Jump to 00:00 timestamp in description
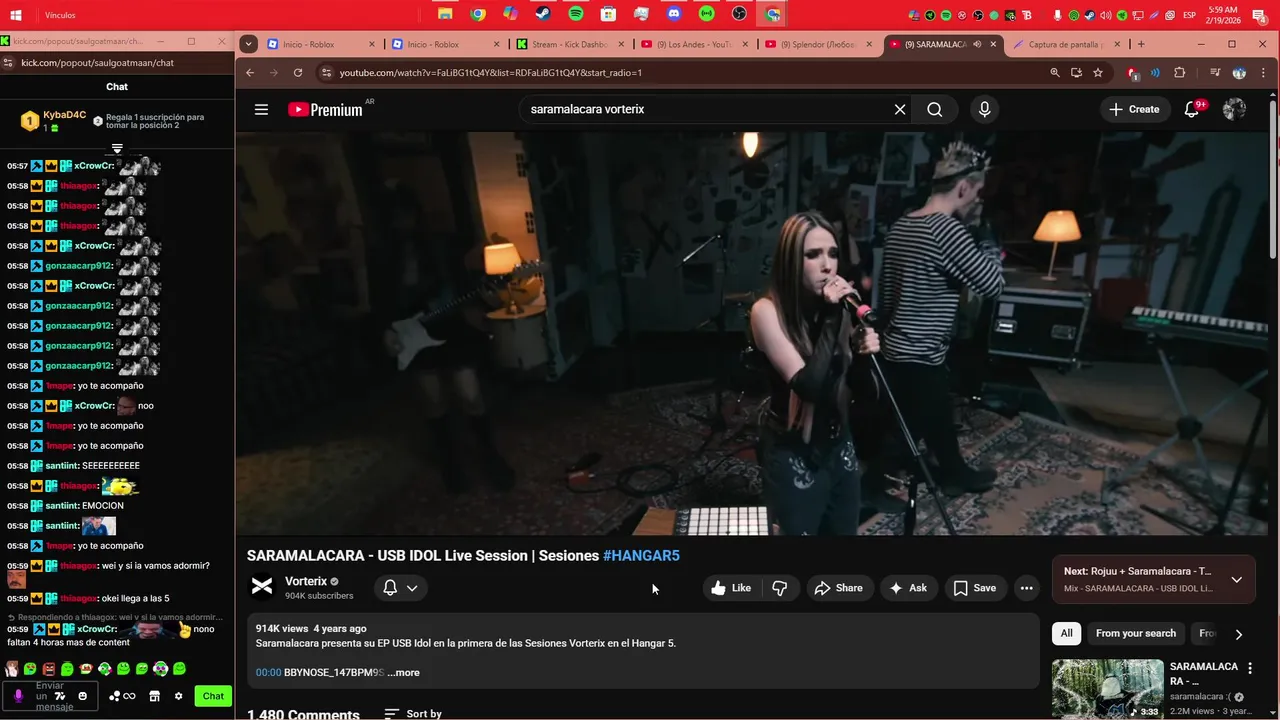The width and height of the screenshot is (1280, 720). tap(268, 673)
